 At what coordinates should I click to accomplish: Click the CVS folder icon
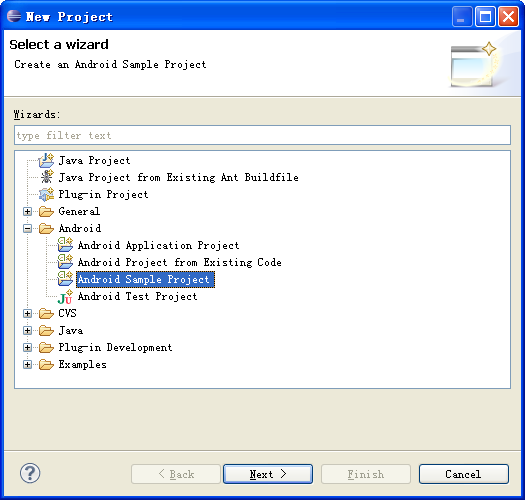coord(46,313)
